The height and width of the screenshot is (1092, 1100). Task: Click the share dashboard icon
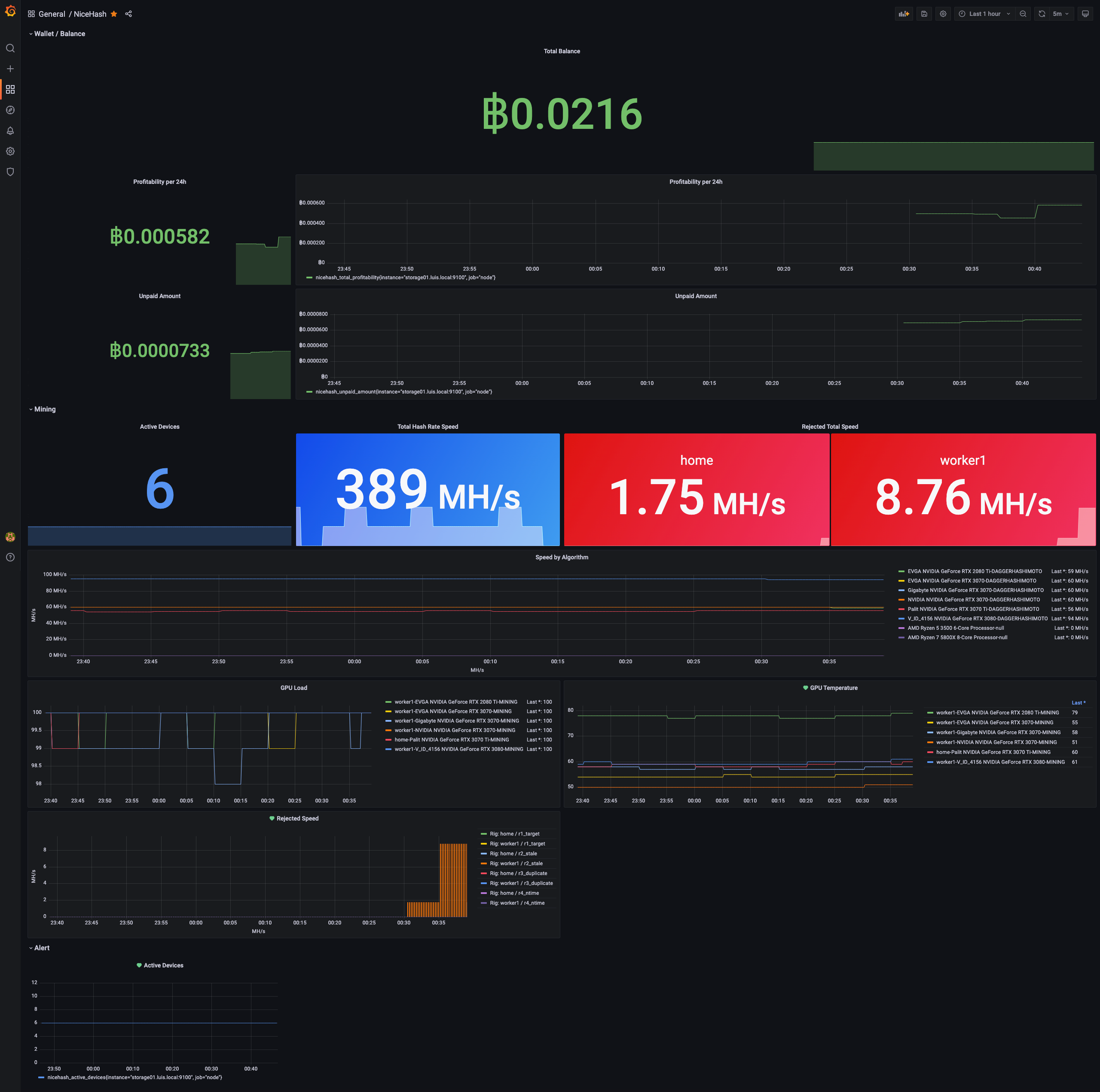coord(128,14)
